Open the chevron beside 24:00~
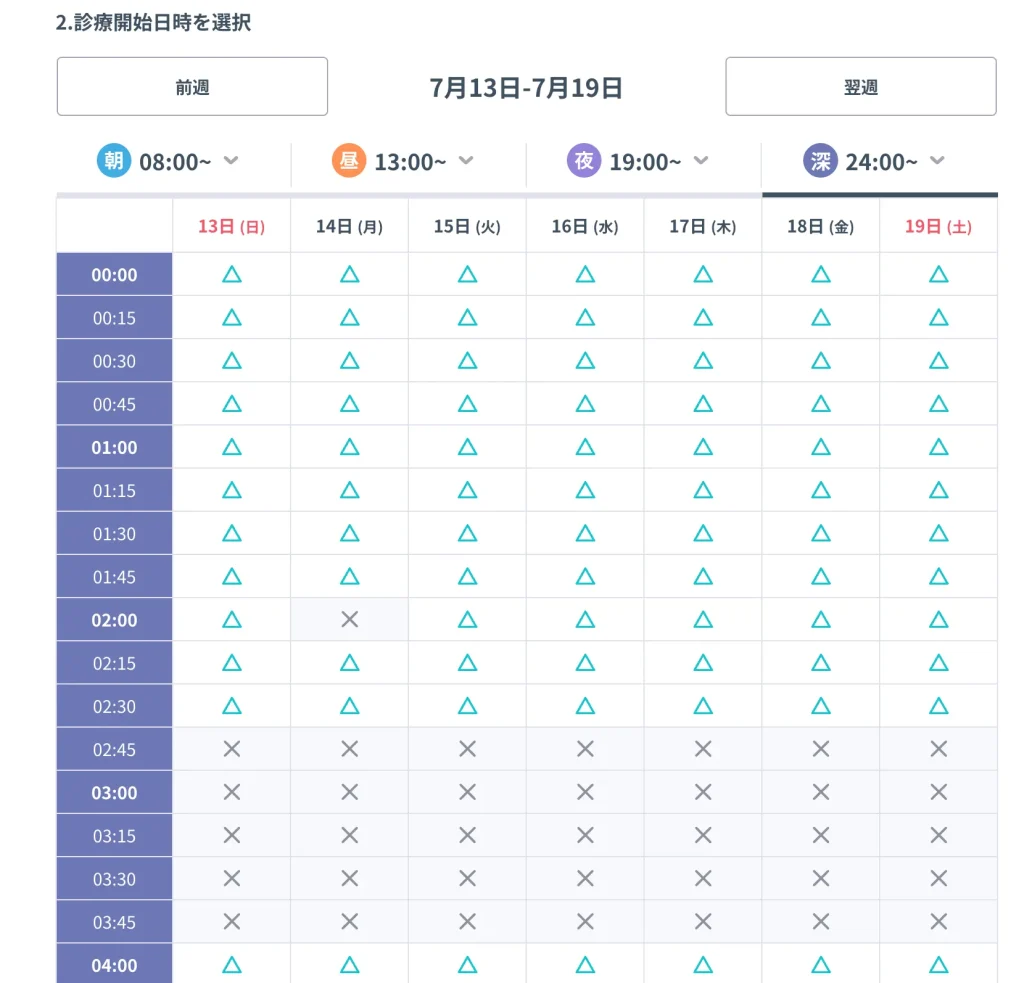1024x983 pixels. (x=937, y=160)
